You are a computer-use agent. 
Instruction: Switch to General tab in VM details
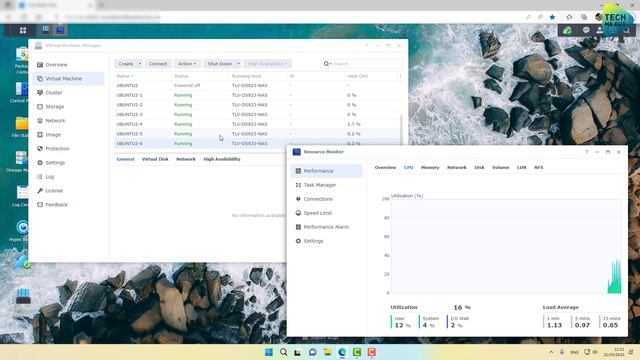125,159
